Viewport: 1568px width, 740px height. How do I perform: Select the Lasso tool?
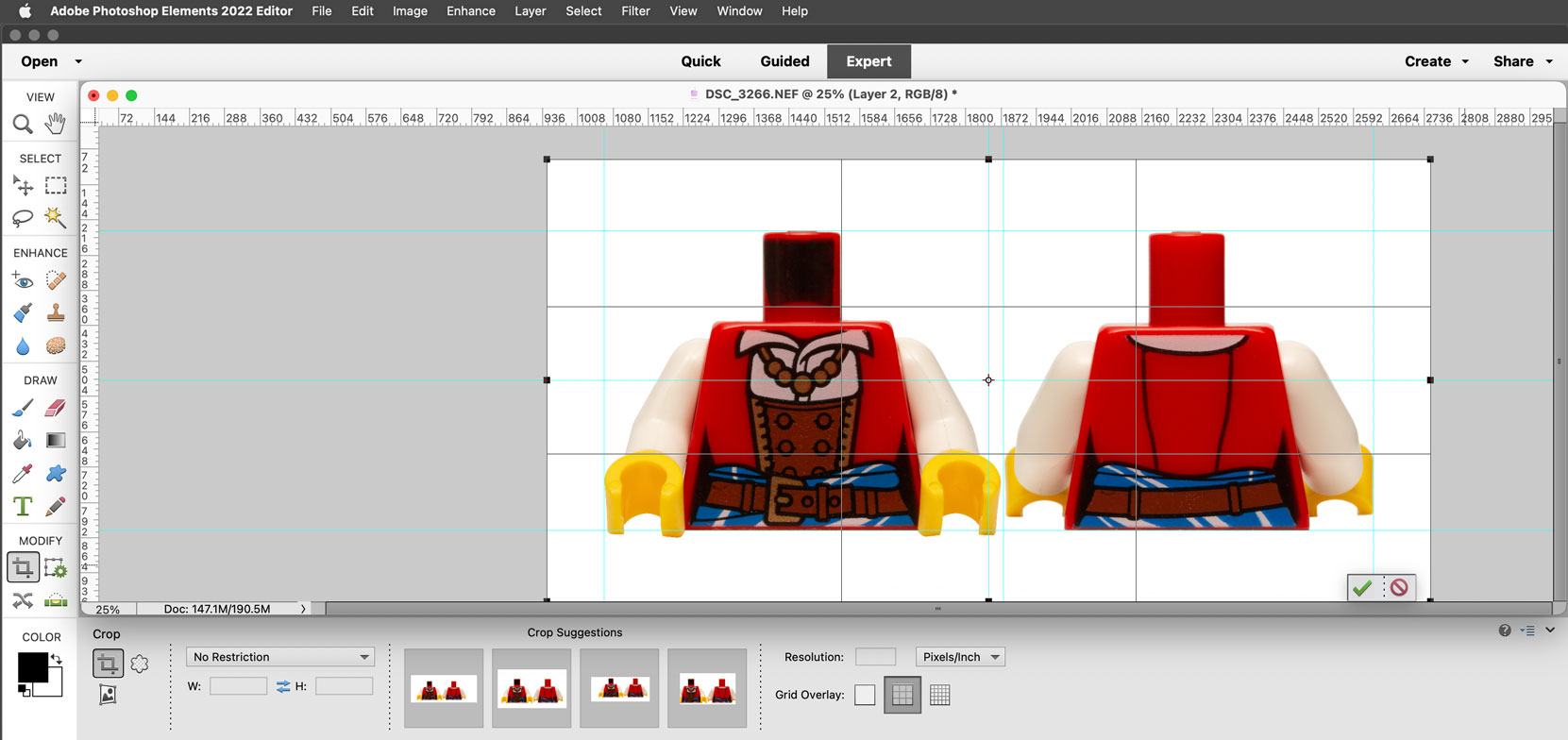(23, 218)
